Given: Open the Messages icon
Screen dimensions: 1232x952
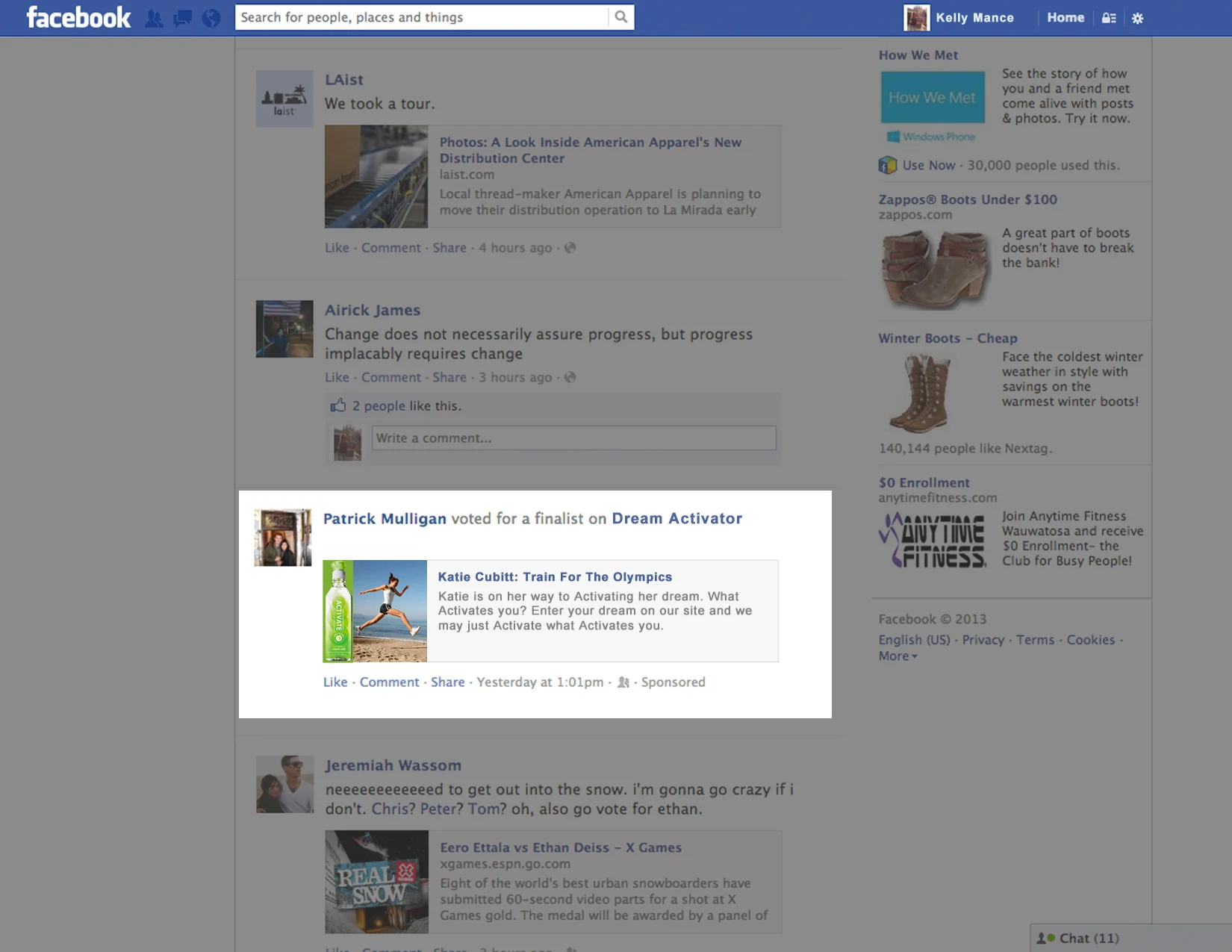Looking at the screenshot, I should coord(182,17).
